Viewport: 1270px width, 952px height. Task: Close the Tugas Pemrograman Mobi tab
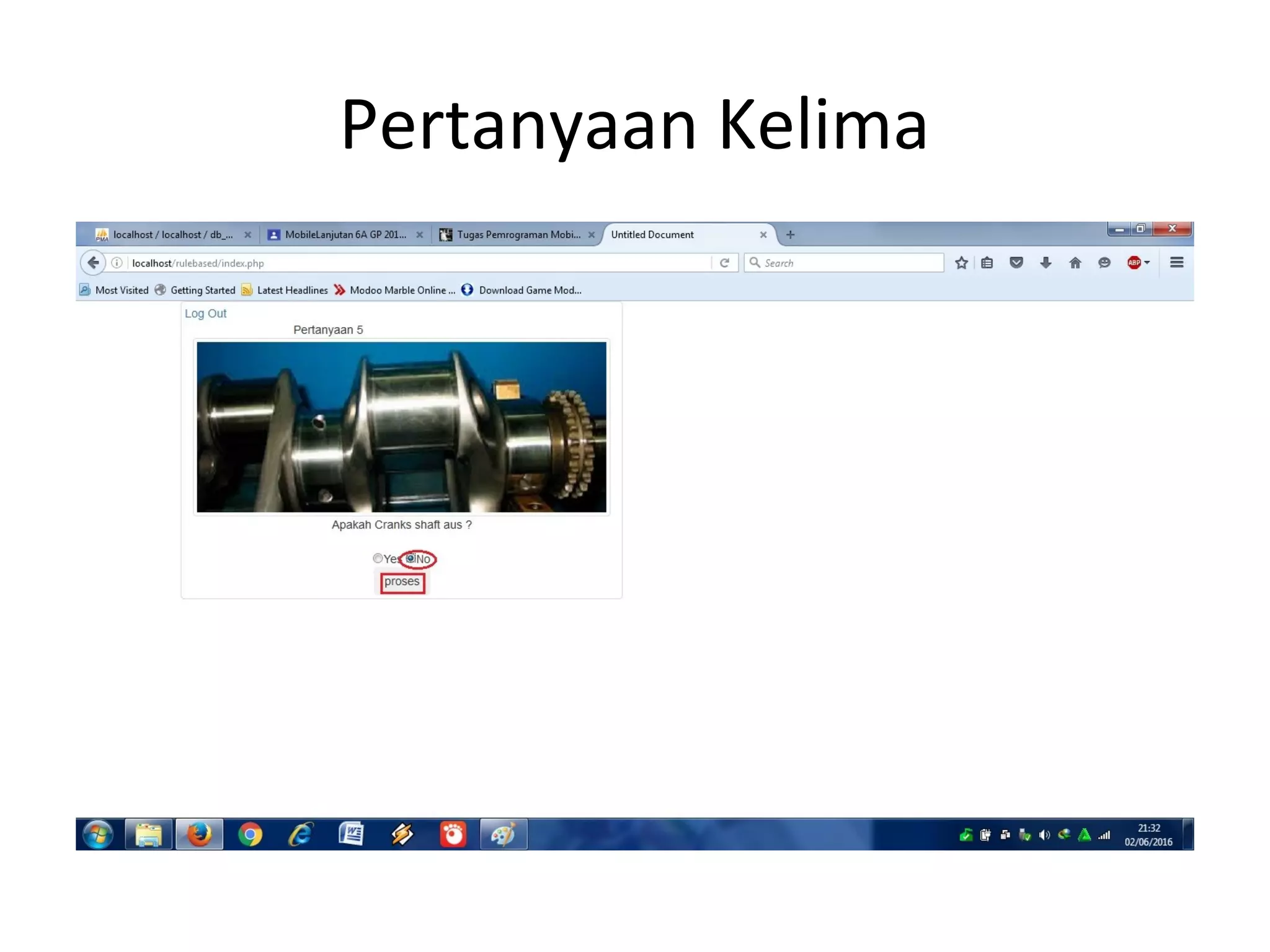[592, 235]
